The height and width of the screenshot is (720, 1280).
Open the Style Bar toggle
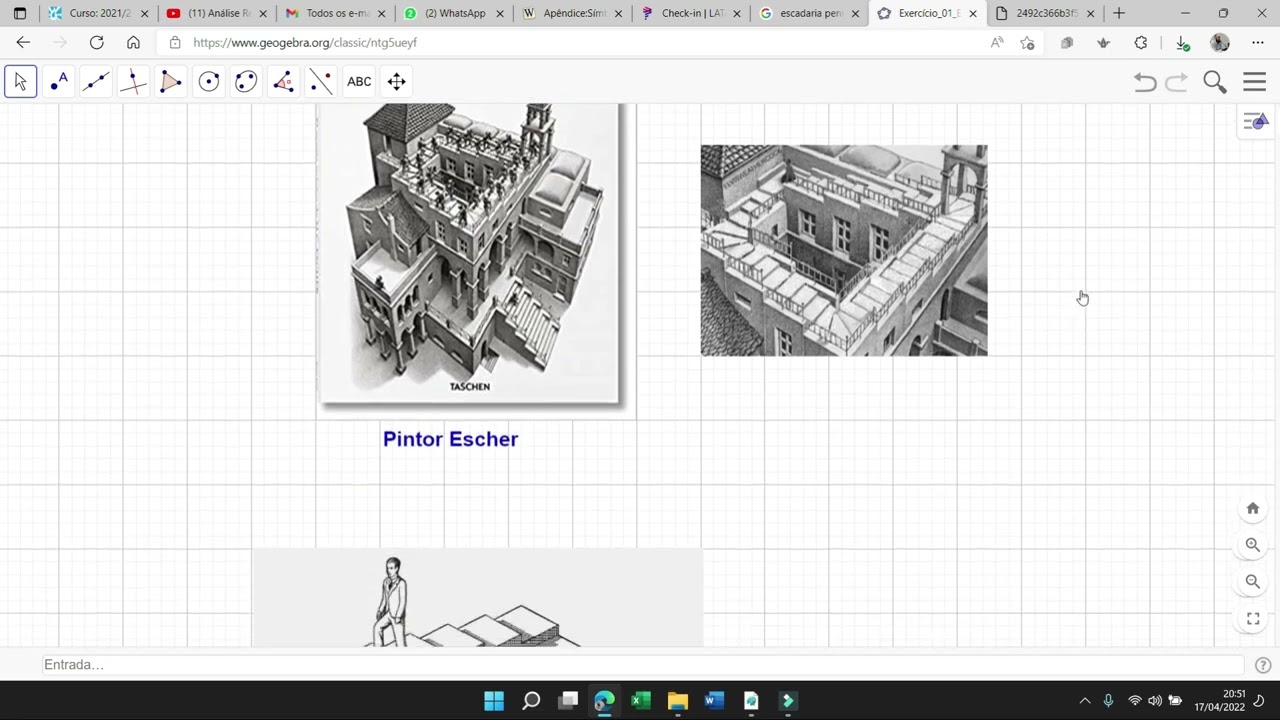pos(1255,122)
